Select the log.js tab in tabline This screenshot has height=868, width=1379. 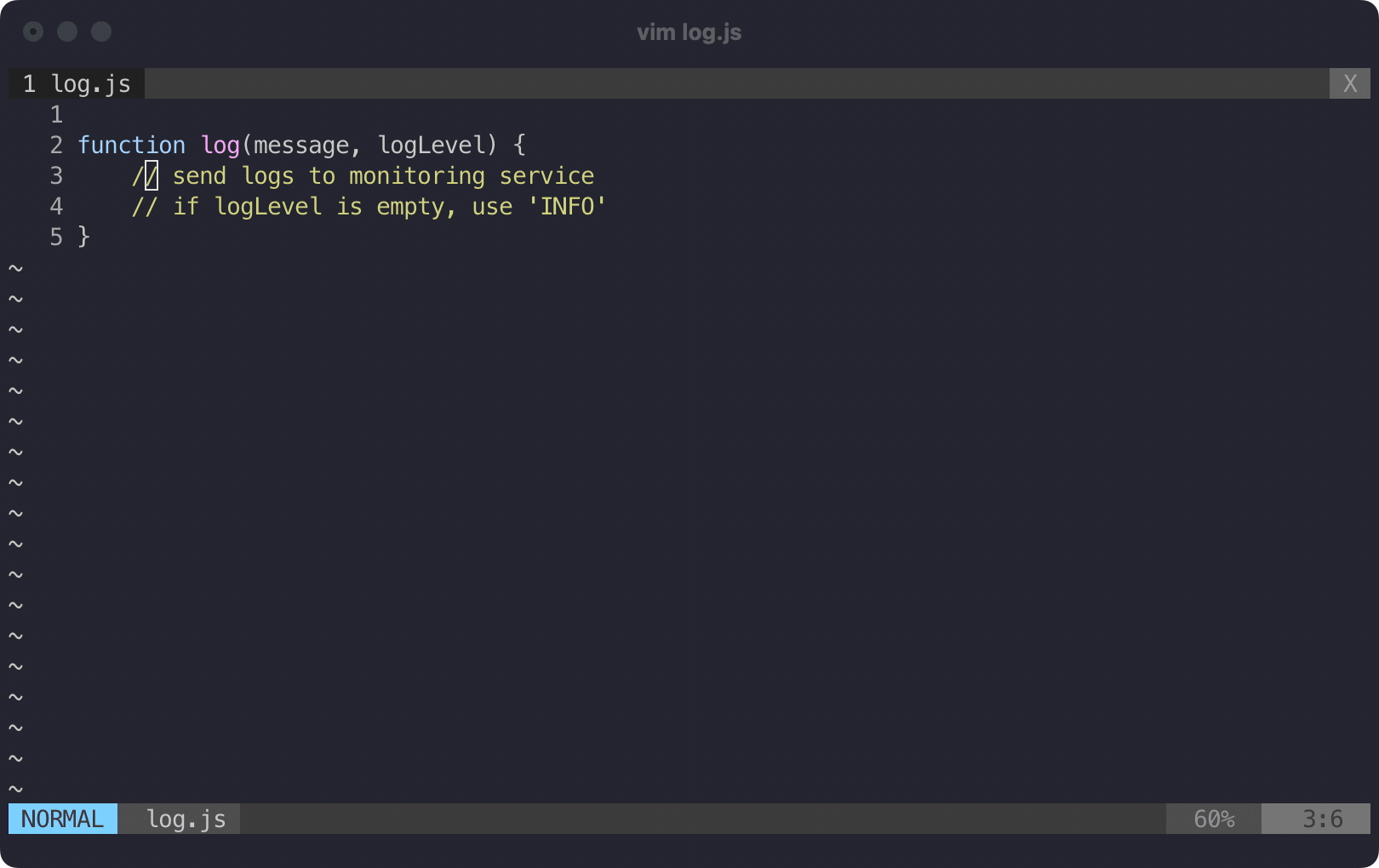click(77, 83)
